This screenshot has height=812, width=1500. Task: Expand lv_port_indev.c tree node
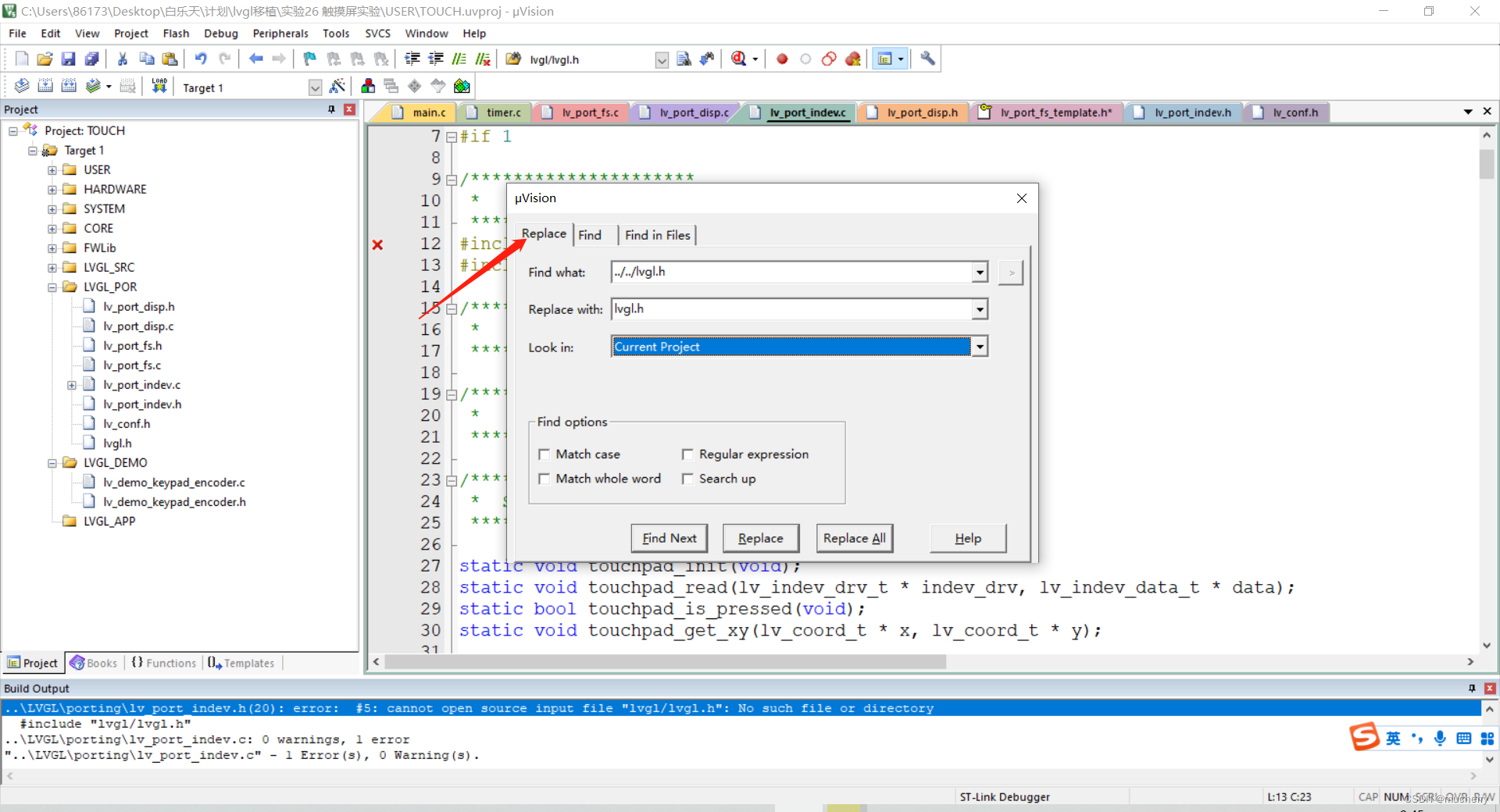click(72, 385)
